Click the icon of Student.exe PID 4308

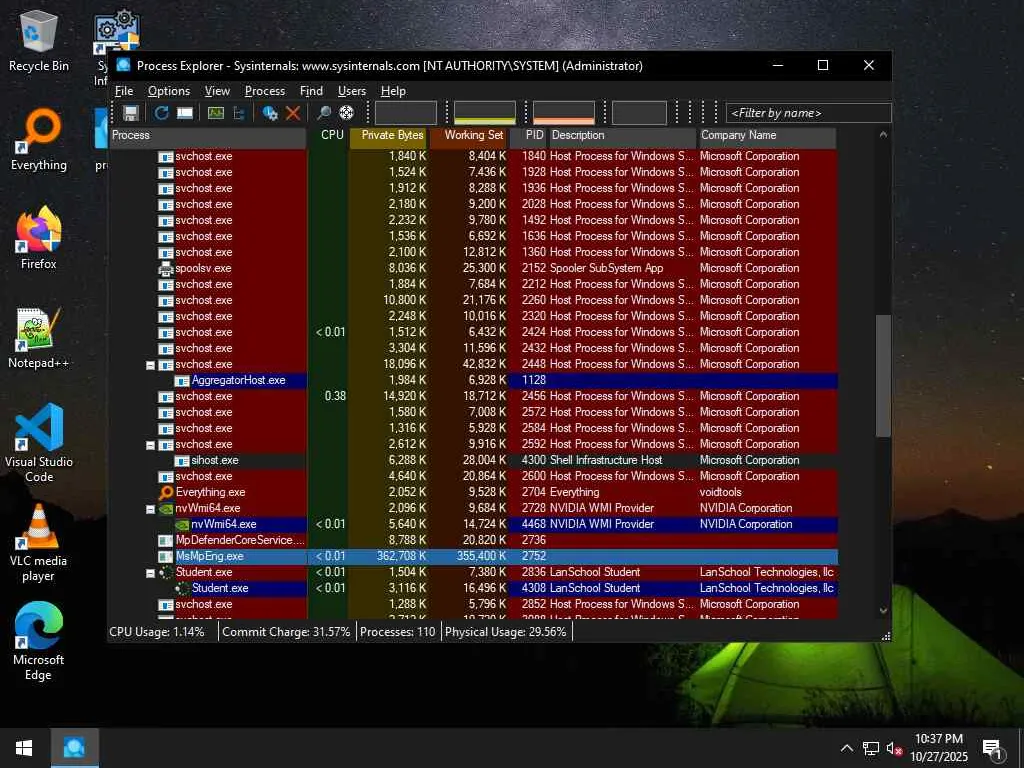(182, 588)
